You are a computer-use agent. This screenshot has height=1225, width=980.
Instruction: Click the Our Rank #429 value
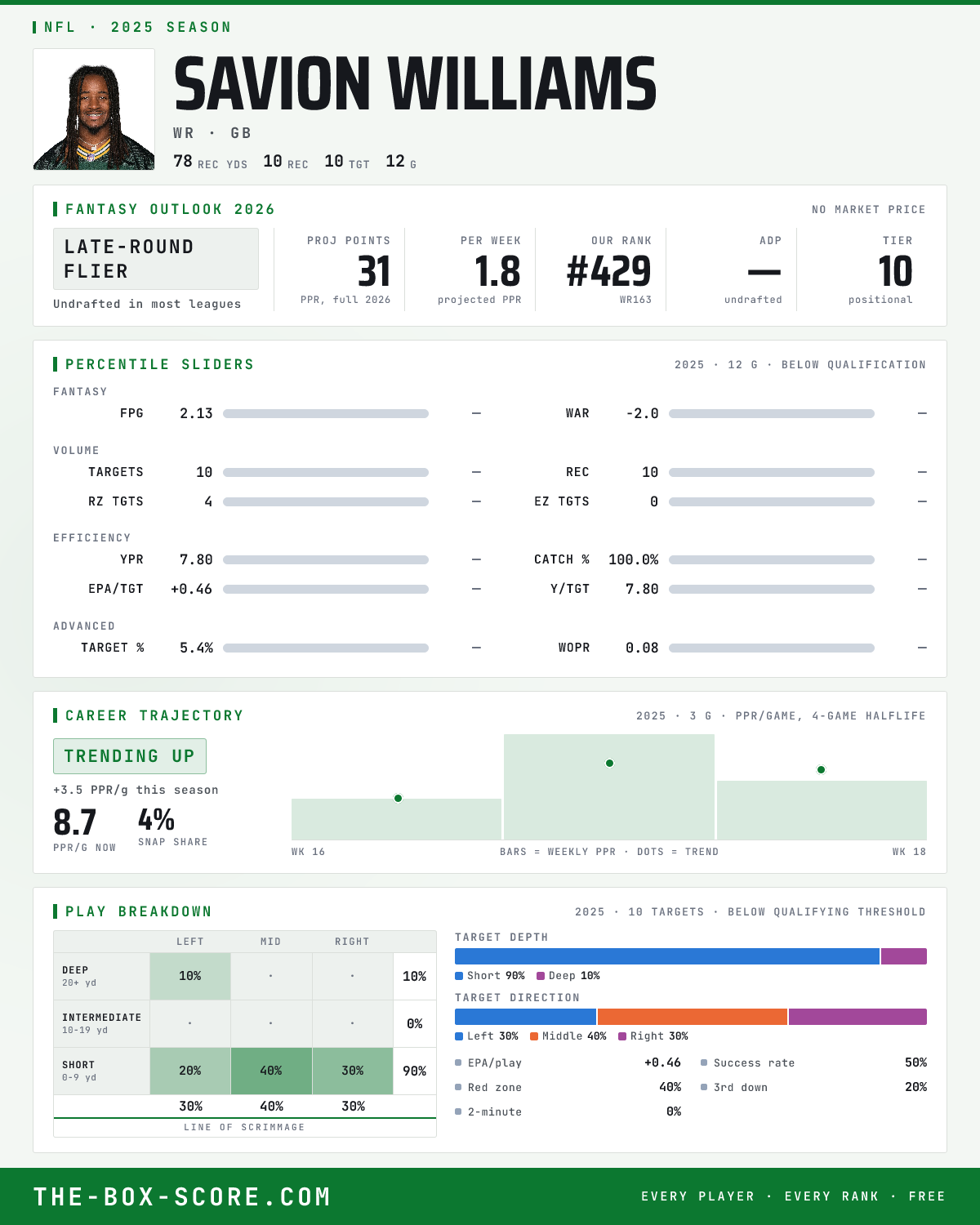609,271
